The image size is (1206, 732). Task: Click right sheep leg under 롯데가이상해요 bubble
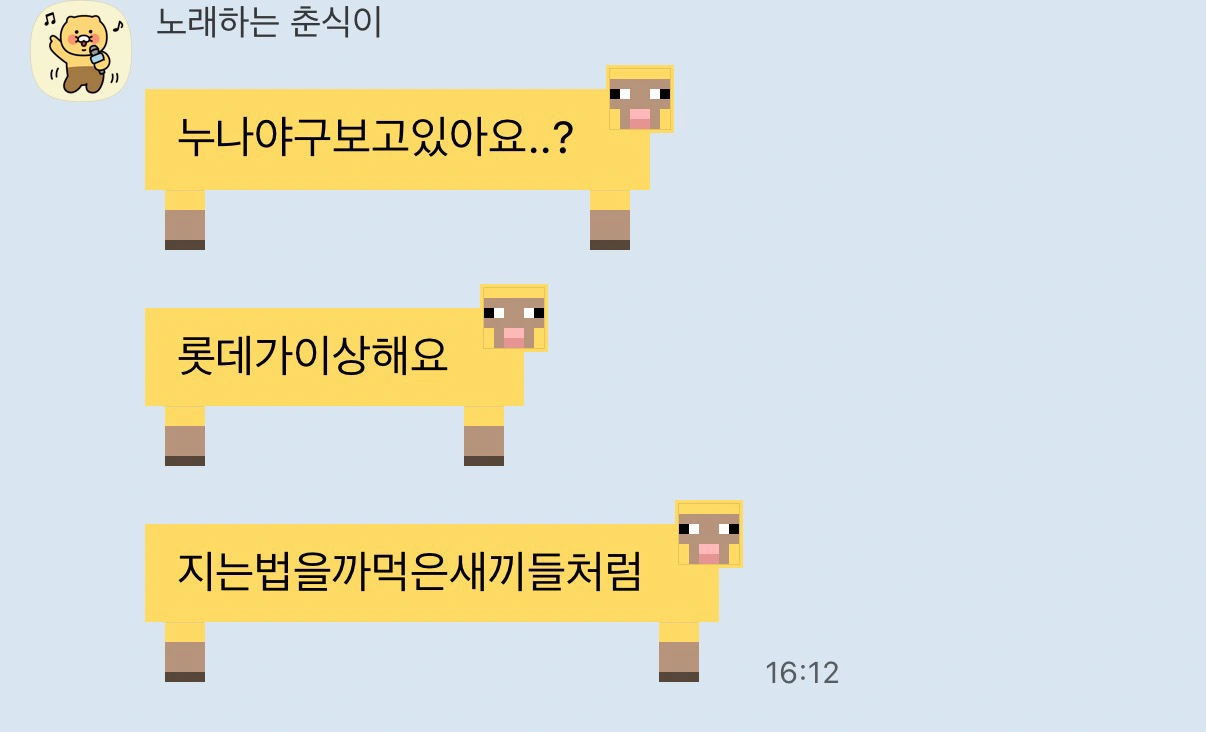(484, 436)
